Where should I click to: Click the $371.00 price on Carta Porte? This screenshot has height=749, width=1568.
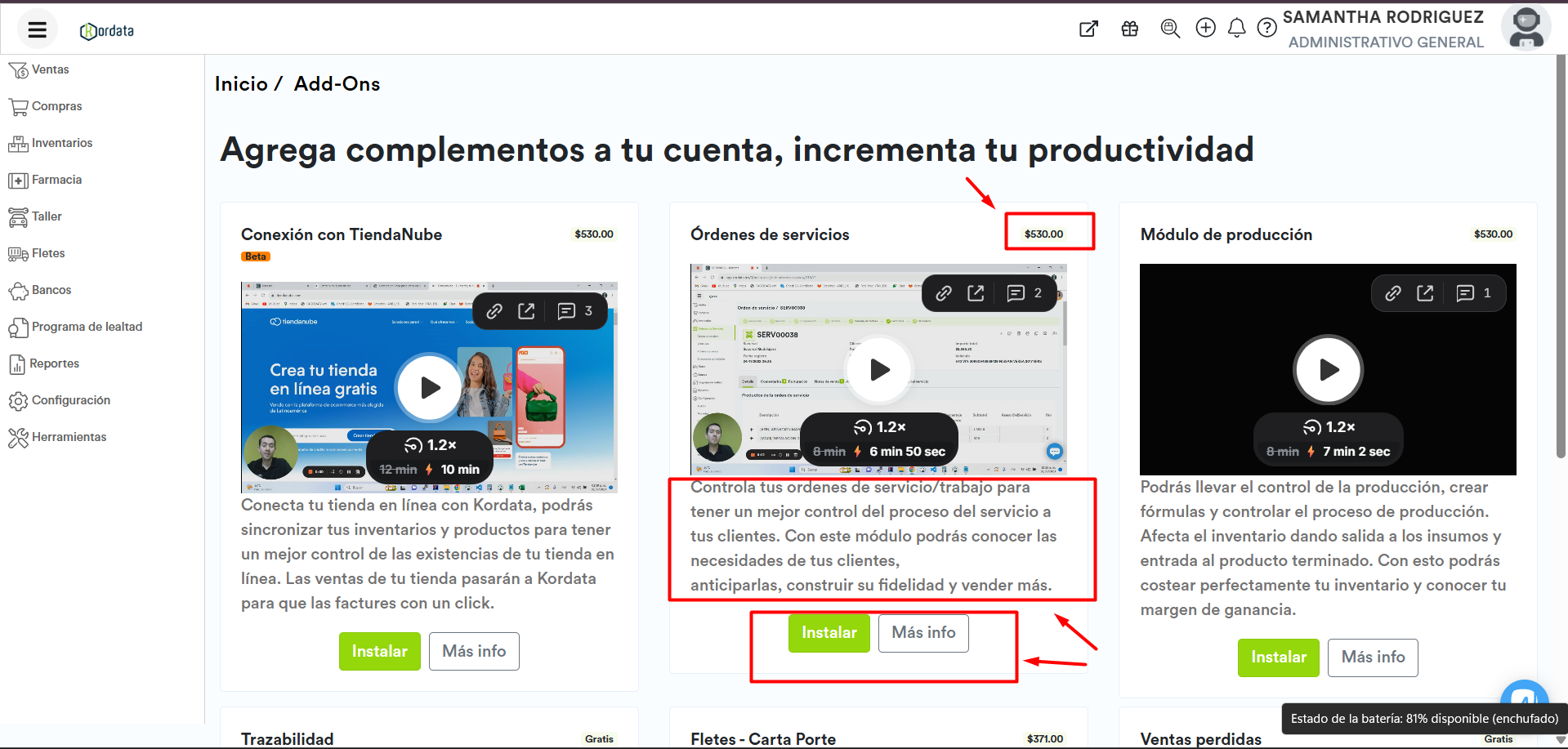(1045, 739)
